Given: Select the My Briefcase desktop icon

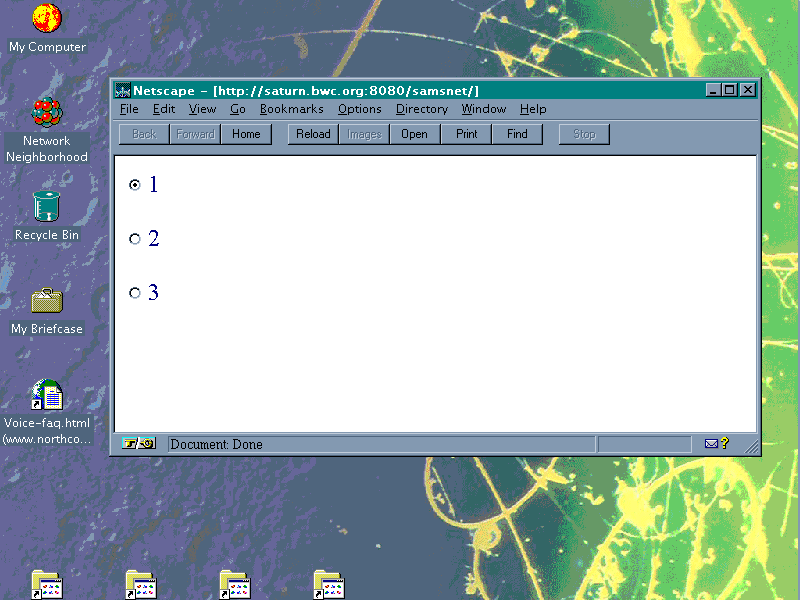Looking at the screenshot, I should (x=46, y=300).
